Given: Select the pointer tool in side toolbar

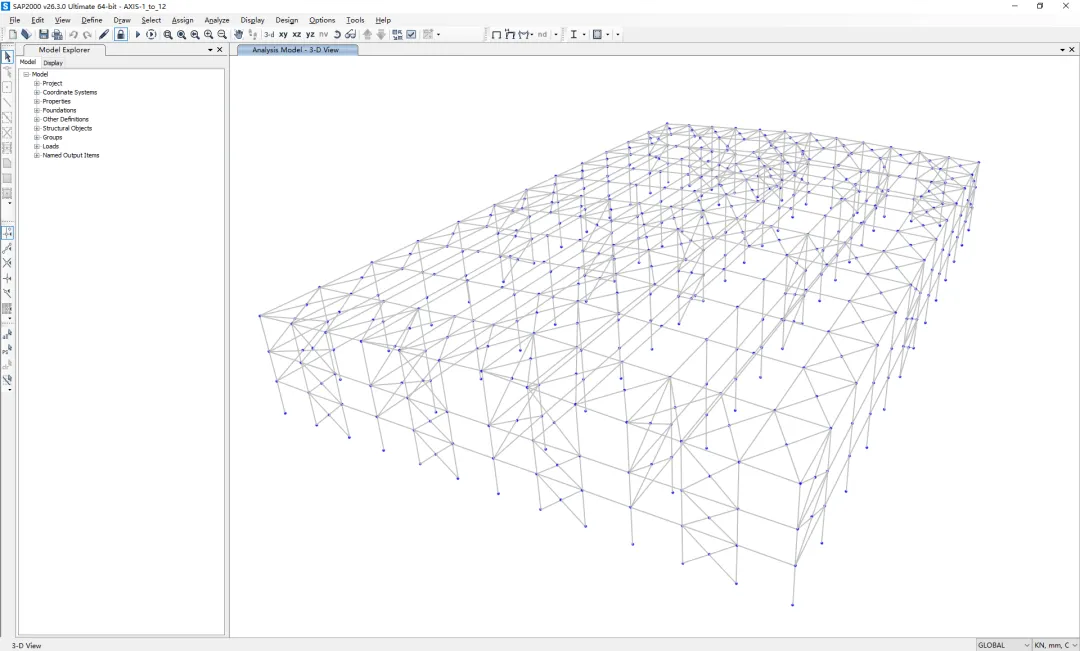Looking at the screenshot, I should (x=7, y=57).
